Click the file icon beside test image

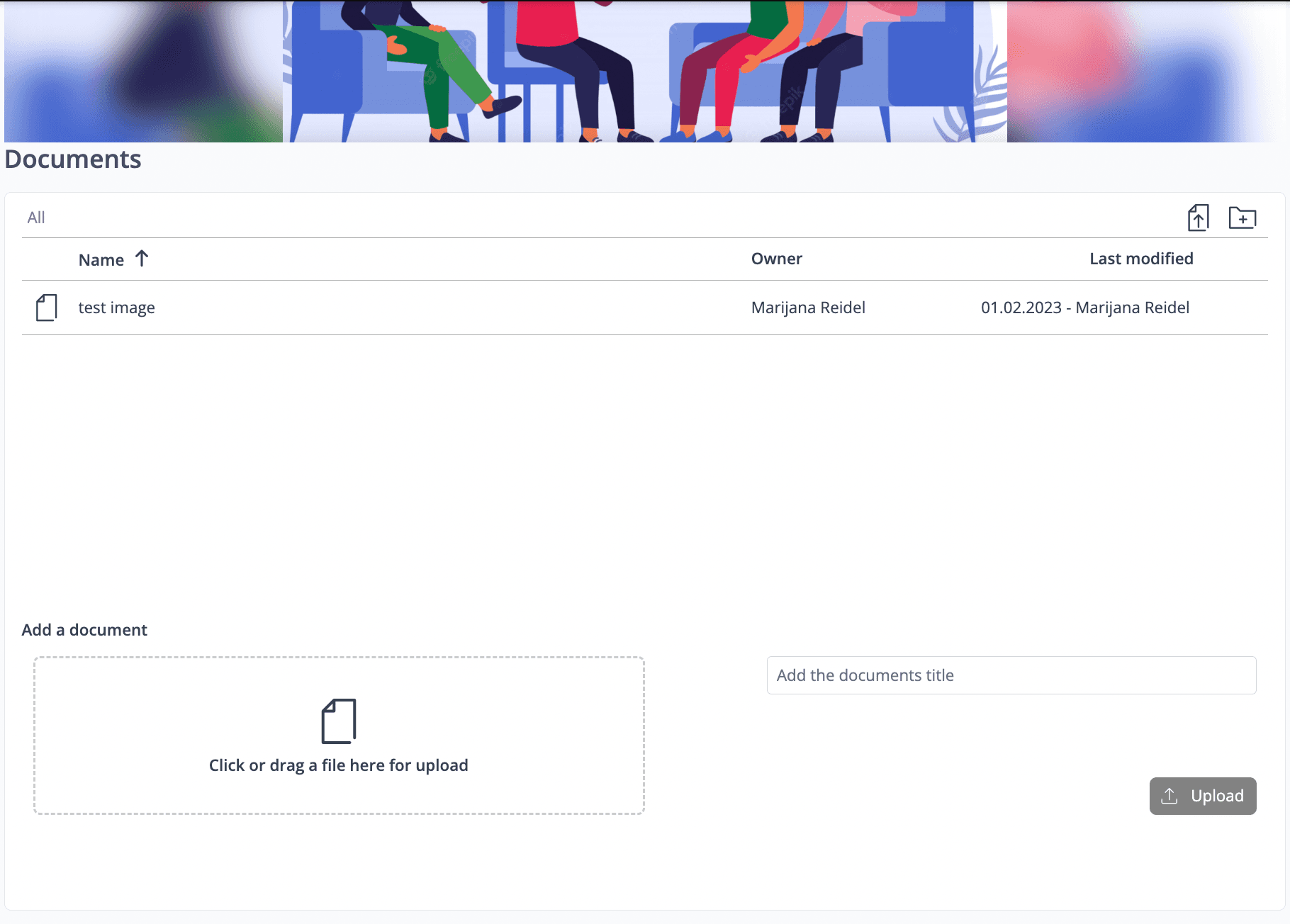(x=47, y=308)
